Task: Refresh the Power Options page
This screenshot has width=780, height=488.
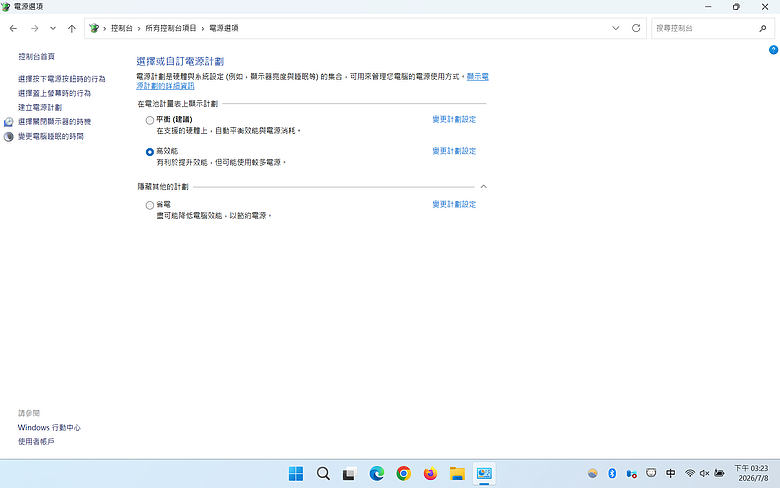Action: (636, 28)
